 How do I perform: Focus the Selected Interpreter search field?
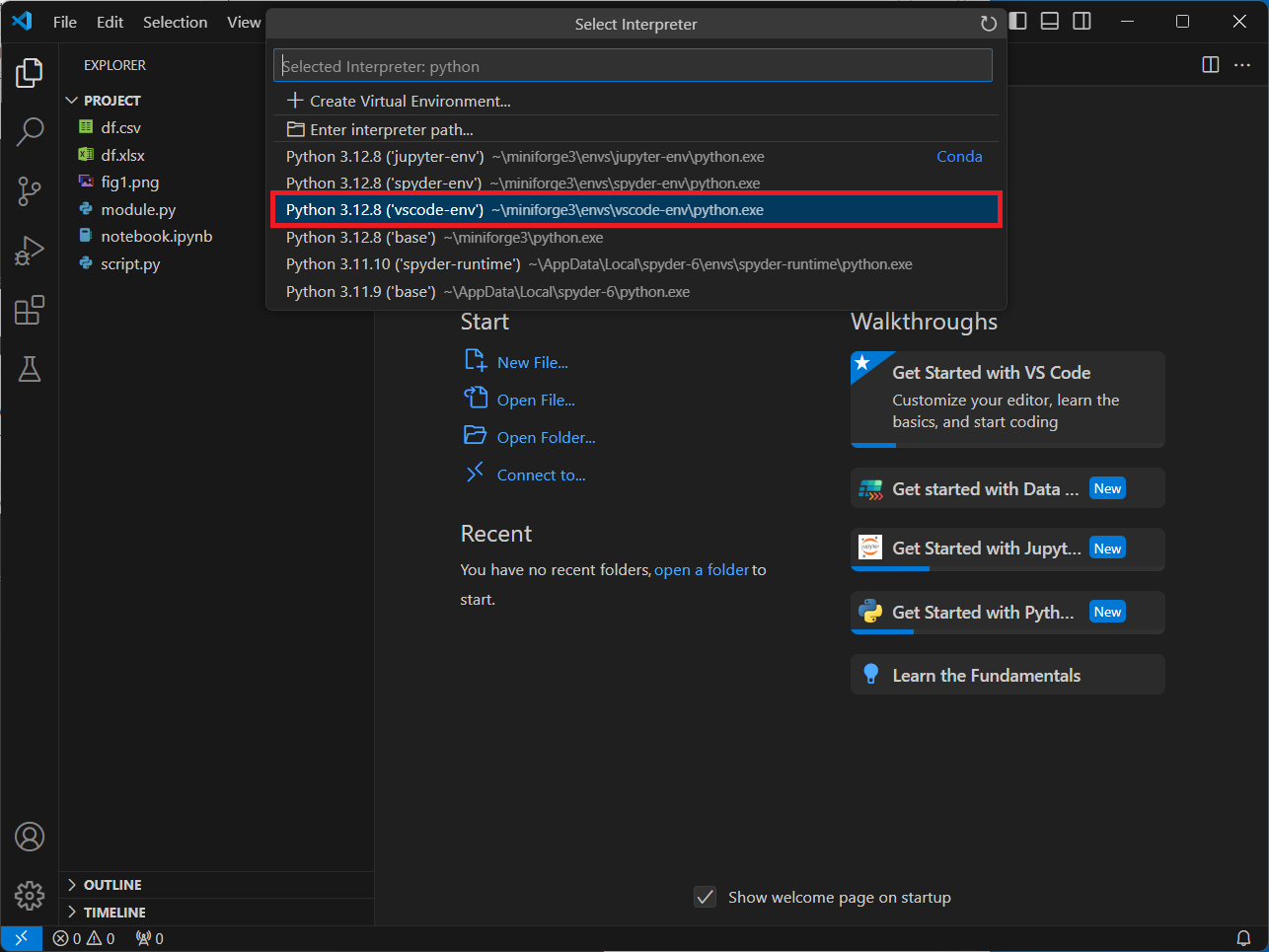coord(633,66)
